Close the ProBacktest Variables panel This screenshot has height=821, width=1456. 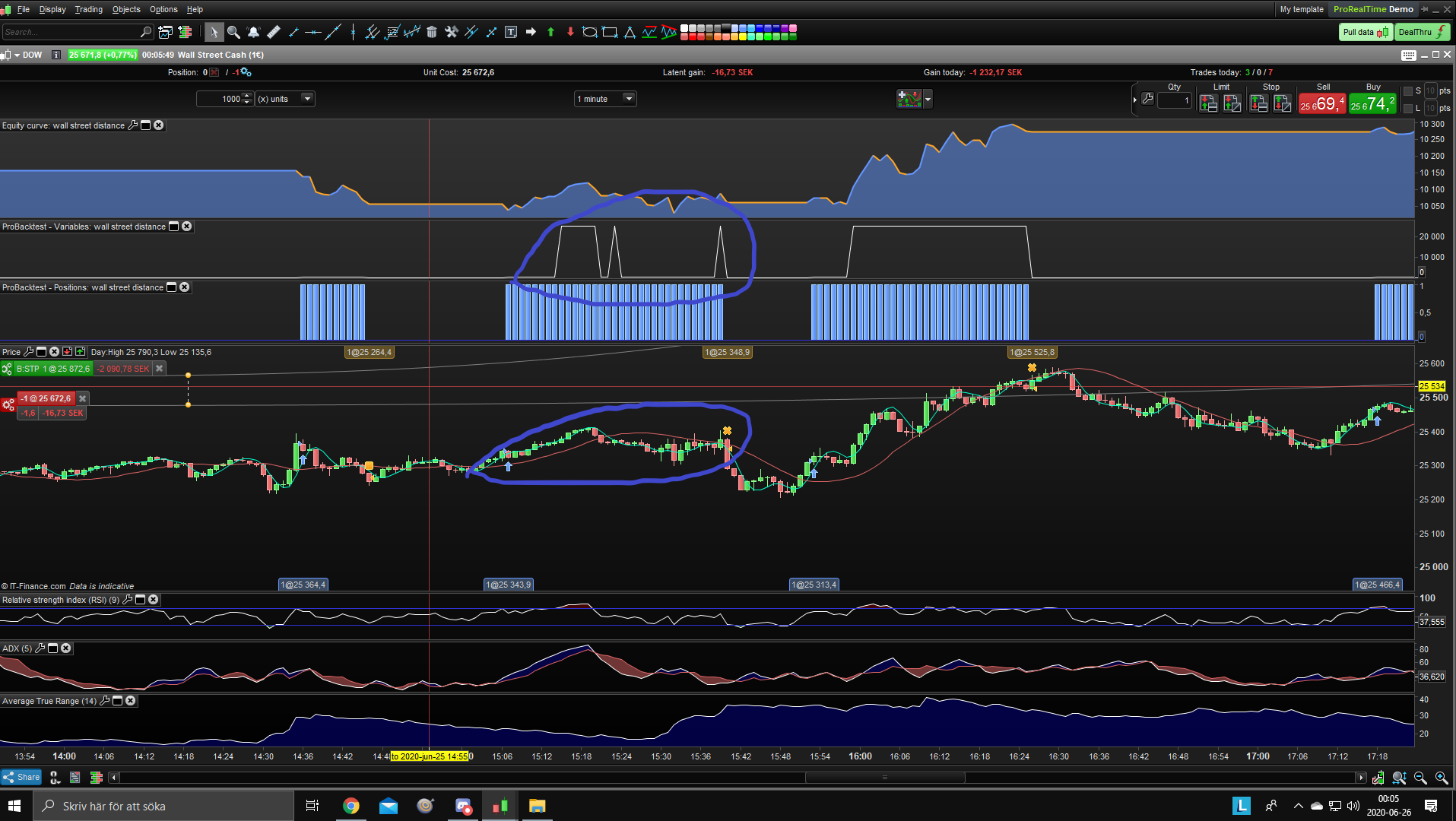(187, 227)
